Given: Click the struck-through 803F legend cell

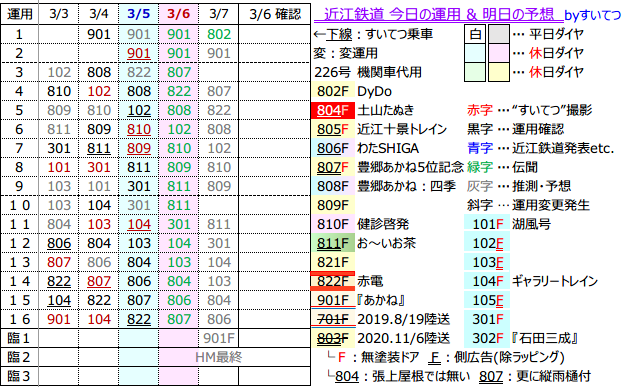Looking at the screenshot, I should [x=333, y=338].
